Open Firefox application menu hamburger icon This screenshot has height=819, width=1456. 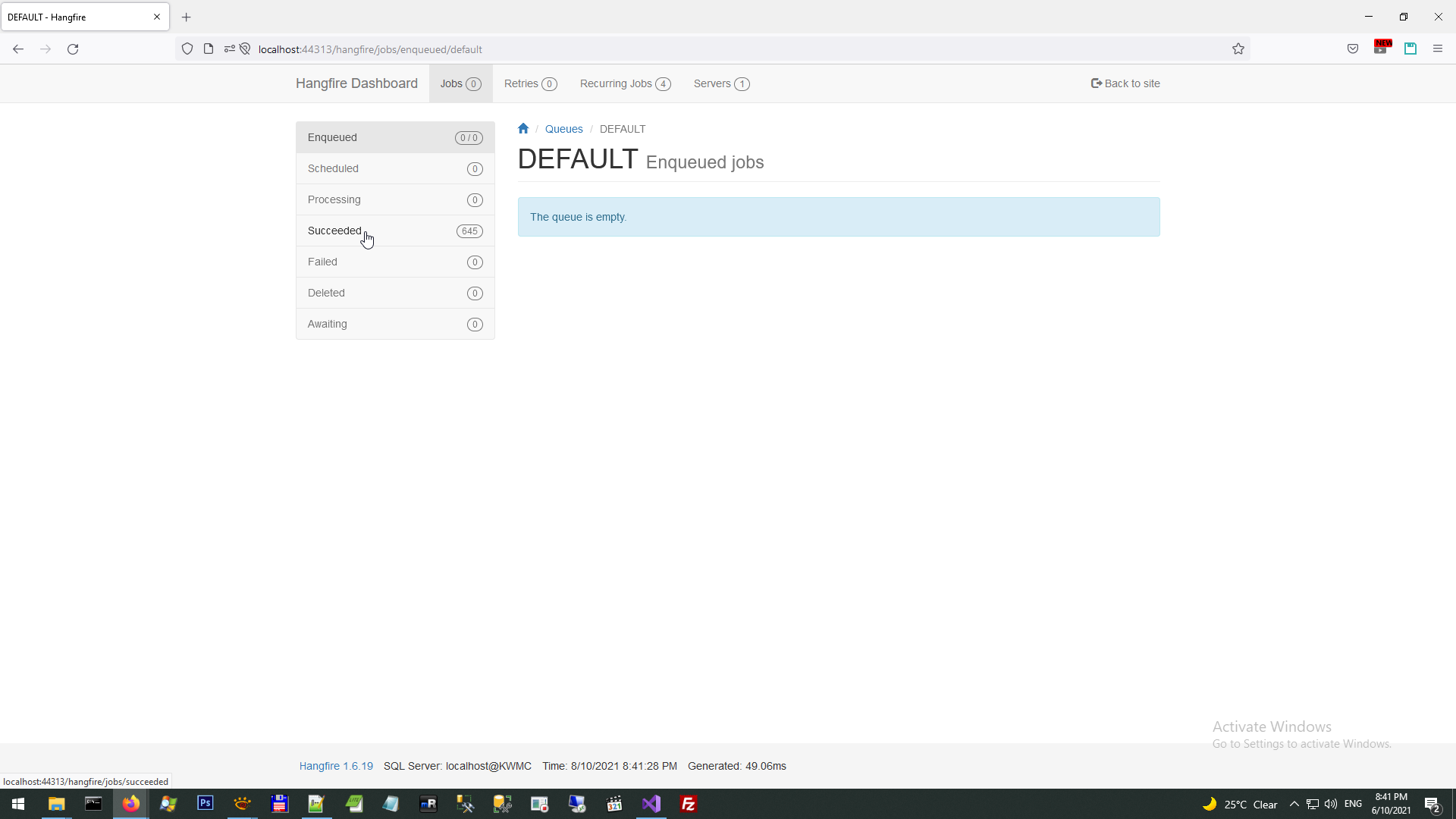1438,49
